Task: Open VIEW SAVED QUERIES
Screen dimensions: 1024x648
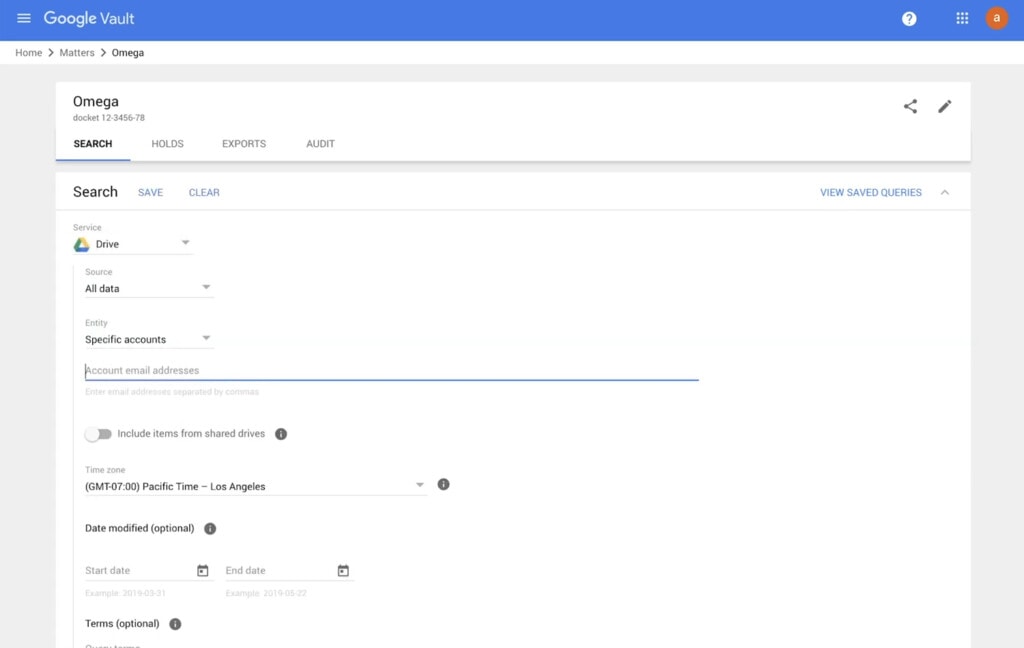Action: (x=871, y=193)
